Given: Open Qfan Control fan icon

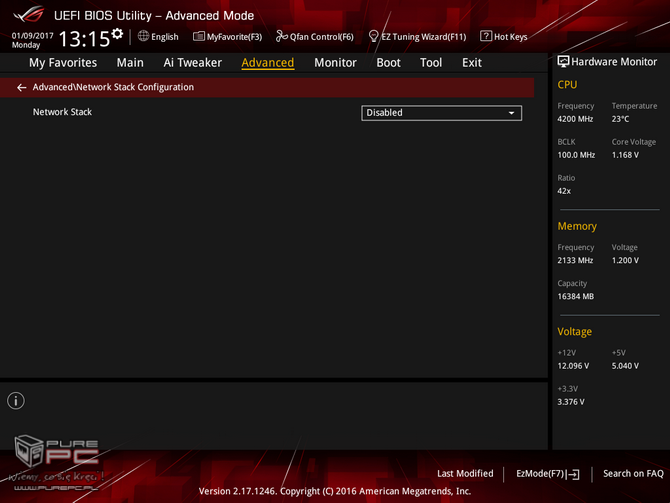Looking at the screenshot, I should tap(281, 36).
